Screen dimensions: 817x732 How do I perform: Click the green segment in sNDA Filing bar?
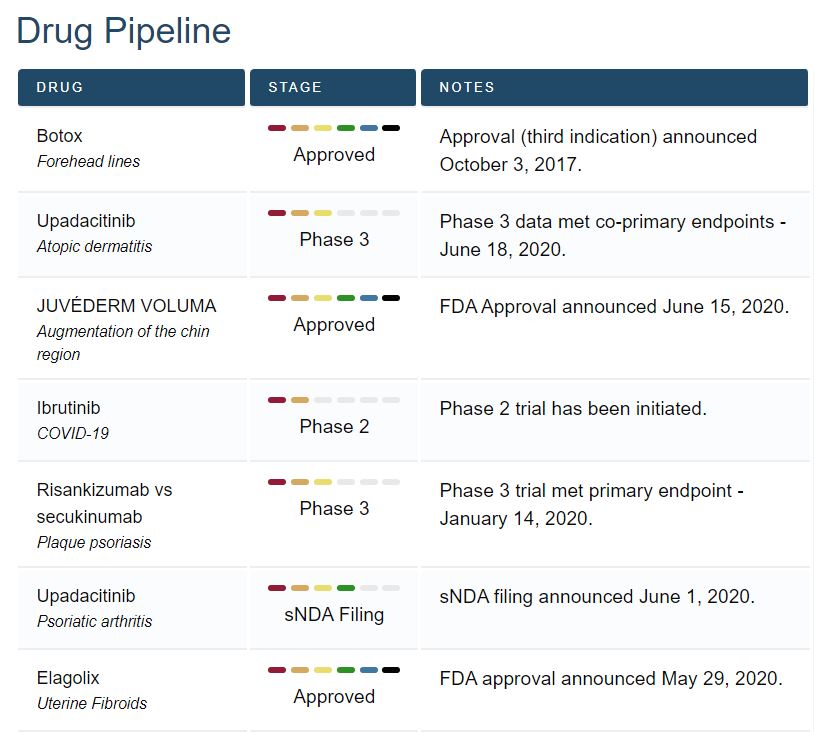(x=346, y=588)
